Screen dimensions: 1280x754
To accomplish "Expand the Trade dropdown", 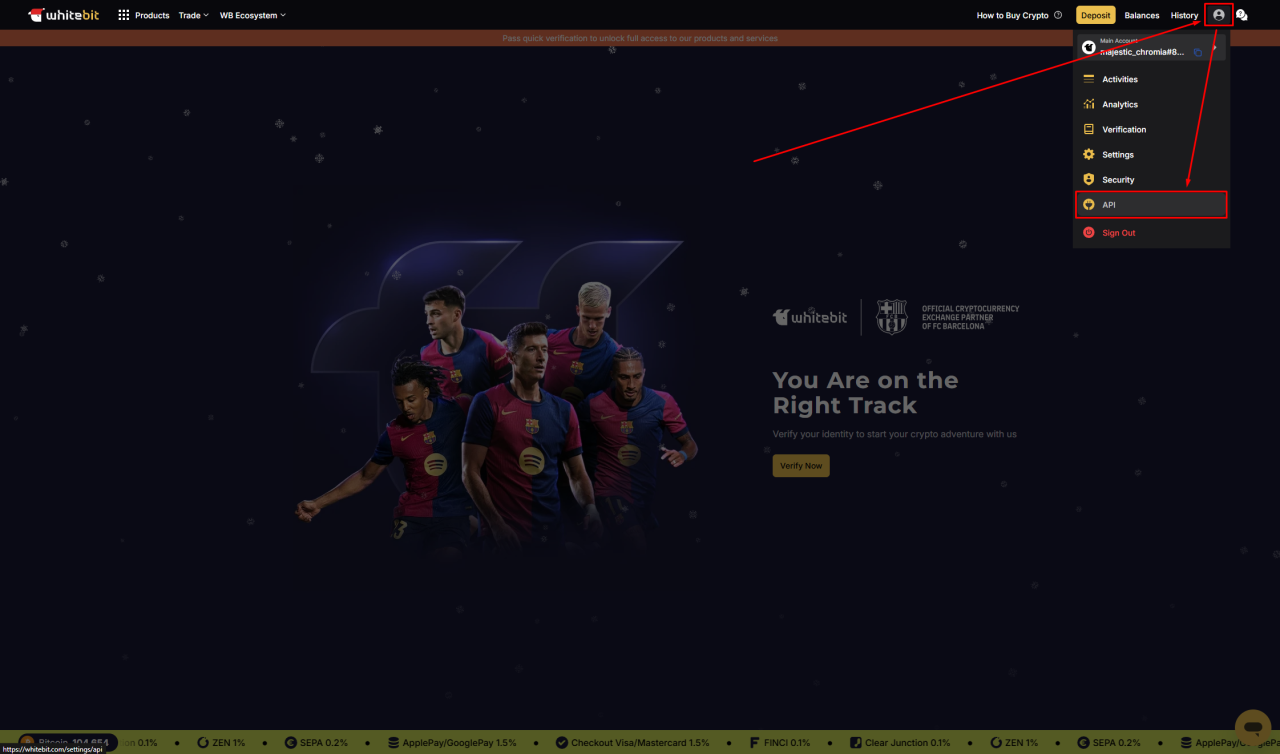I will pos(193,15).
